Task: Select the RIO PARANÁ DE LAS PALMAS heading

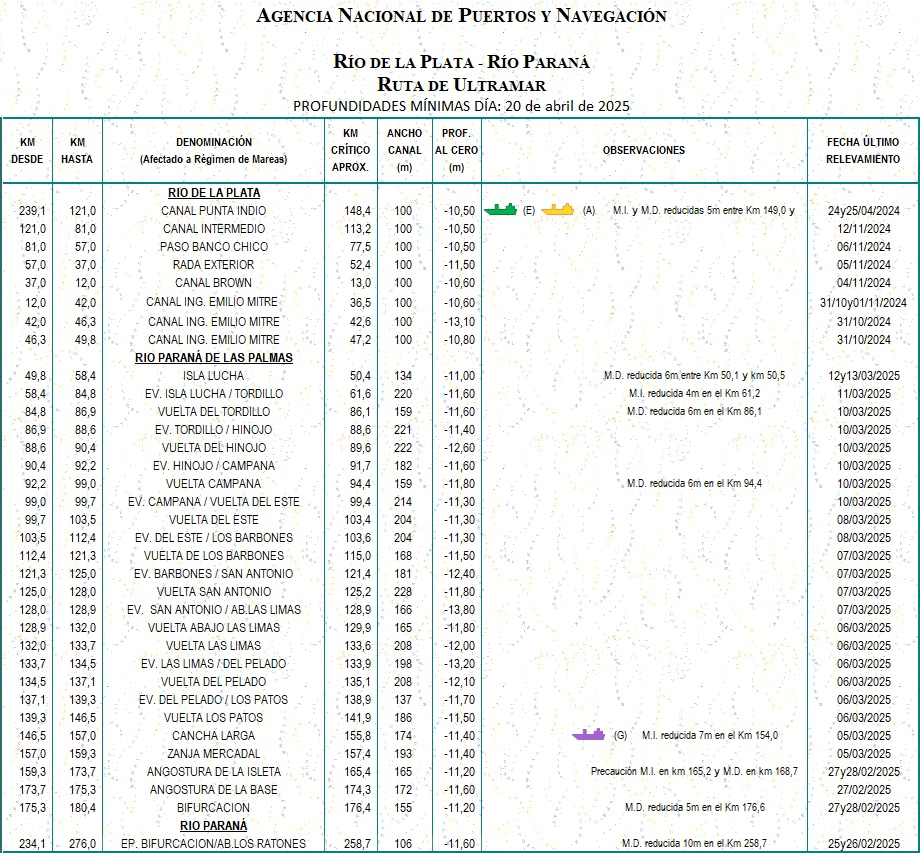Action: pos(214,357)
